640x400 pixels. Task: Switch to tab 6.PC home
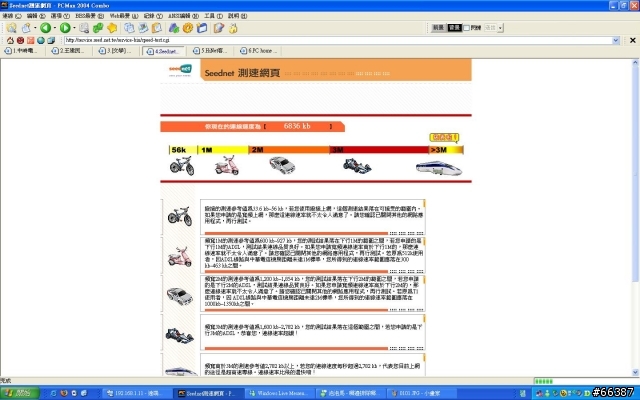coord(259,51)
